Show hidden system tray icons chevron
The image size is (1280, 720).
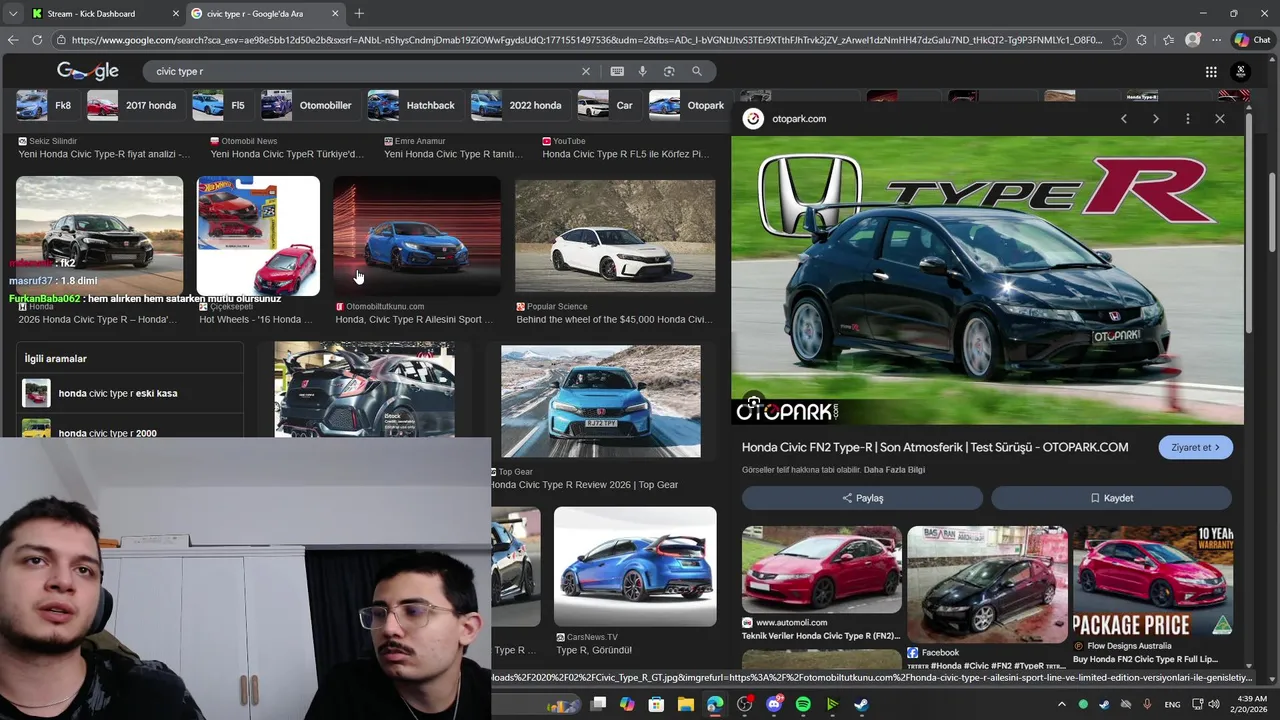(1063, 705)
